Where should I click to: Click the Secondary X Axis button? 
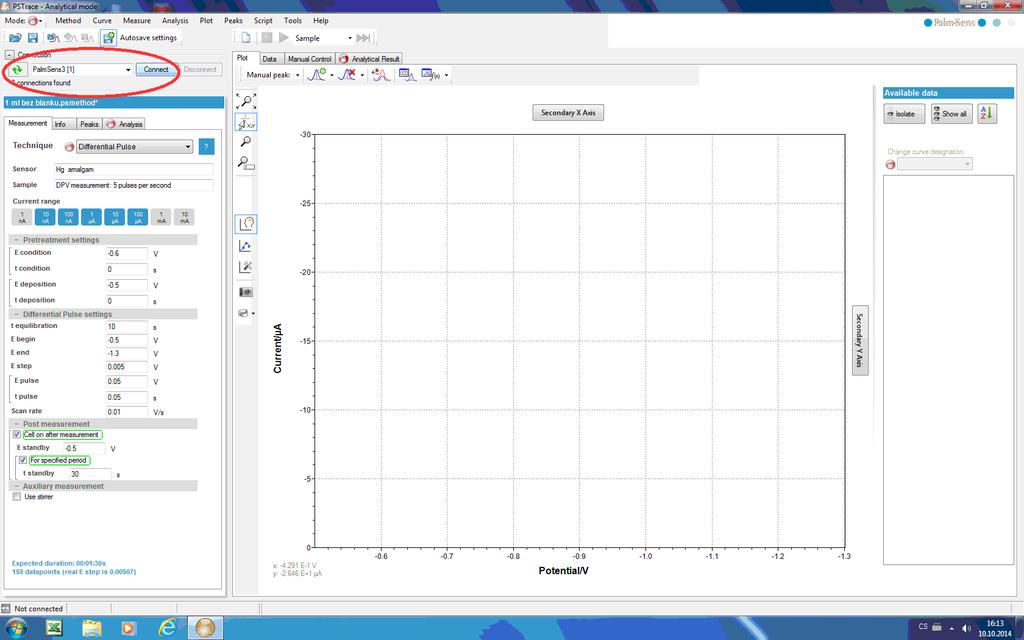pos(568,113)
